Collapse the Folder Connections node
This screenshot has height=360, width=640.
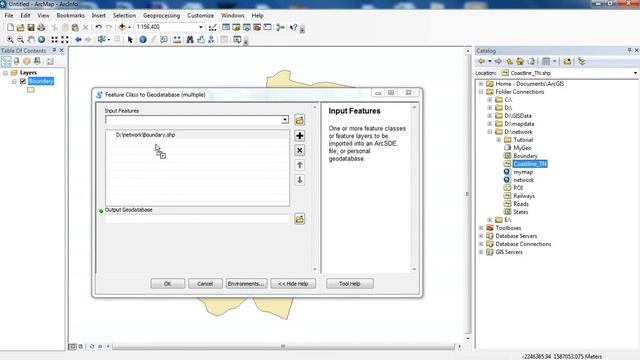481,92
